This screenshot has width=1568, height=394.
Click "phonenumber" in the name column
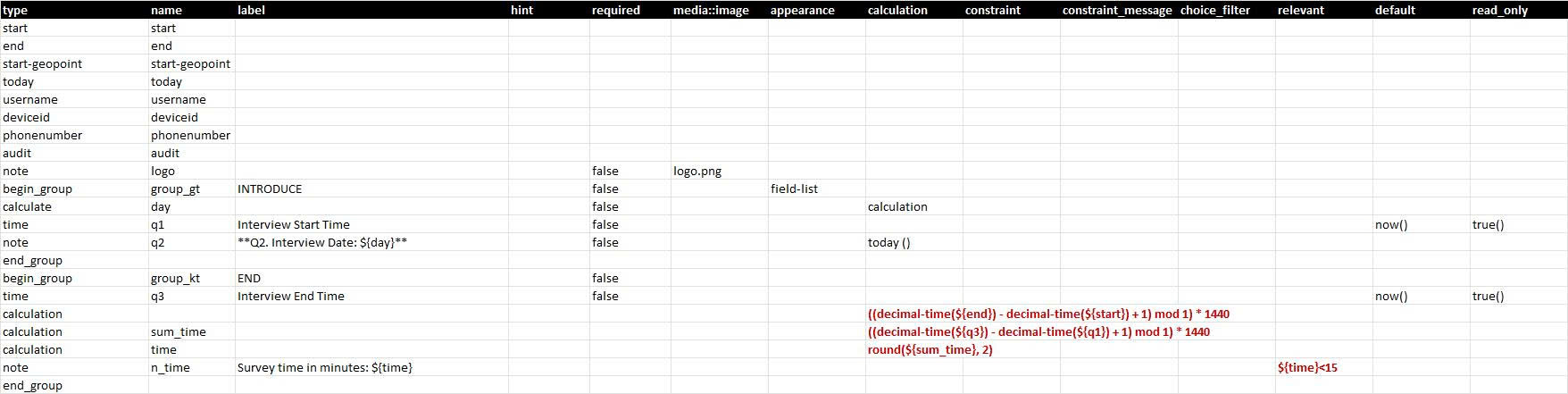(190, 135)
